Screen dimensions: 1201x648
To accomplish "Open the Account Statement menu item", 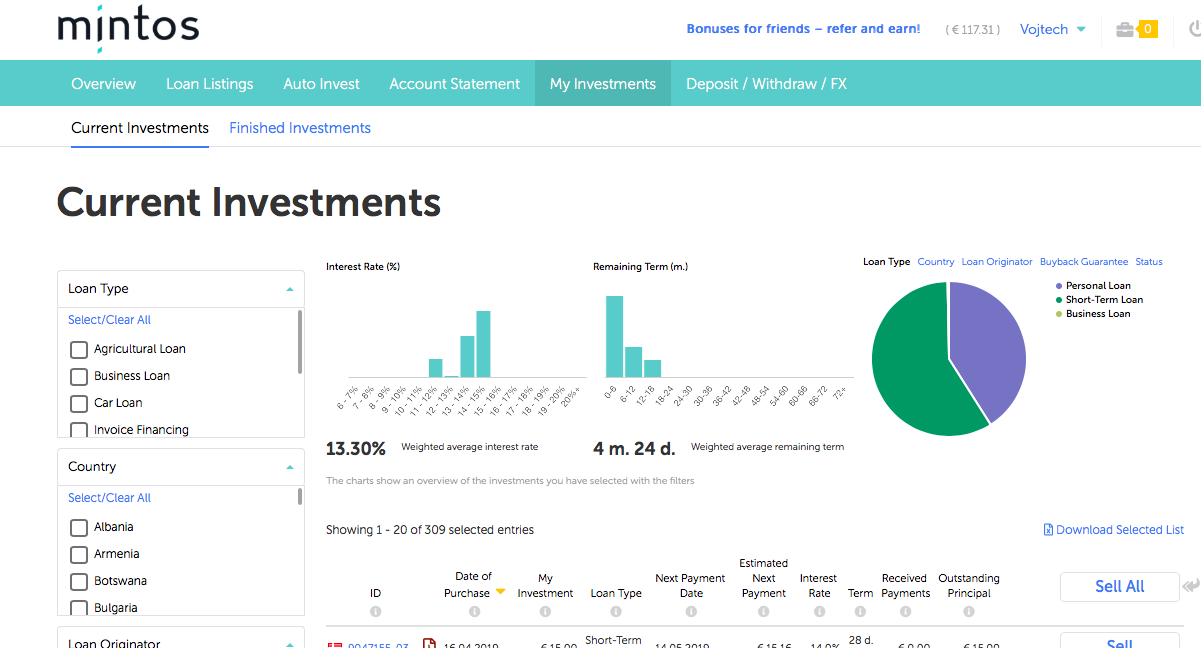I will 454,84.
